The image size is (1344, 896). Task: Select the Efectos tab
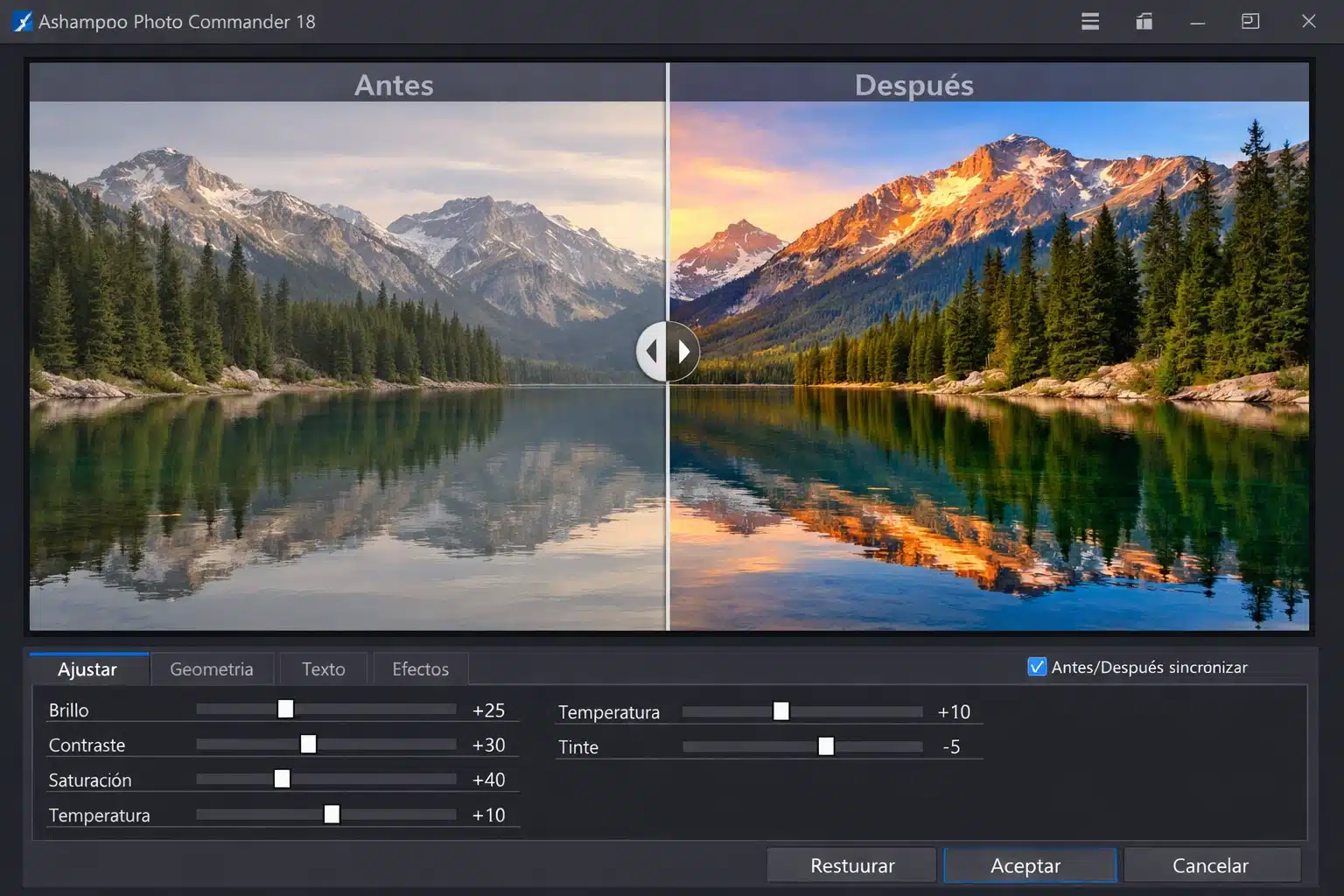420,668
